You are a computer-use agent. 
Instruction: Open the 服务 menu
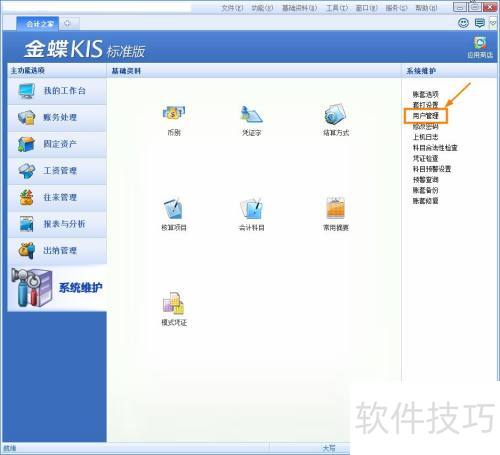pos(396,8)
